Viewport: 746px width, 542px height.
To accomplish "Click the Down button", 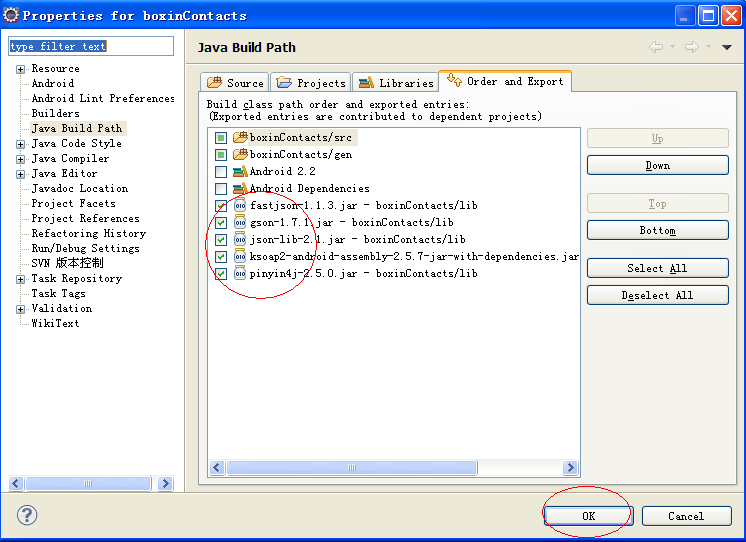I will [x=658, y=165].
